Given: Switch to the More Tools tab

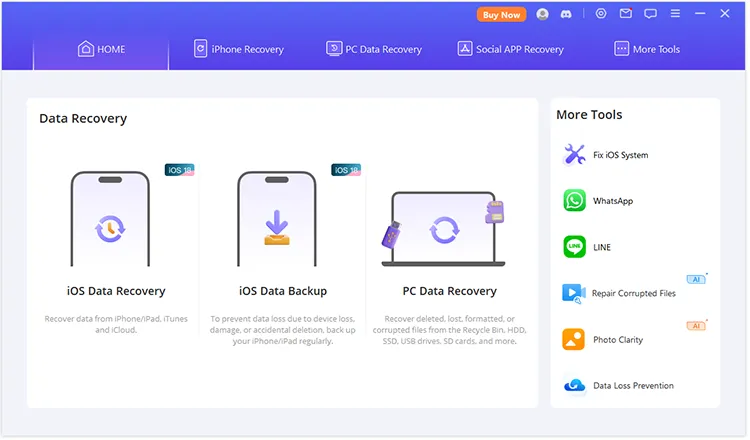Looking at the screenshot, I should (x=647, y=49).
